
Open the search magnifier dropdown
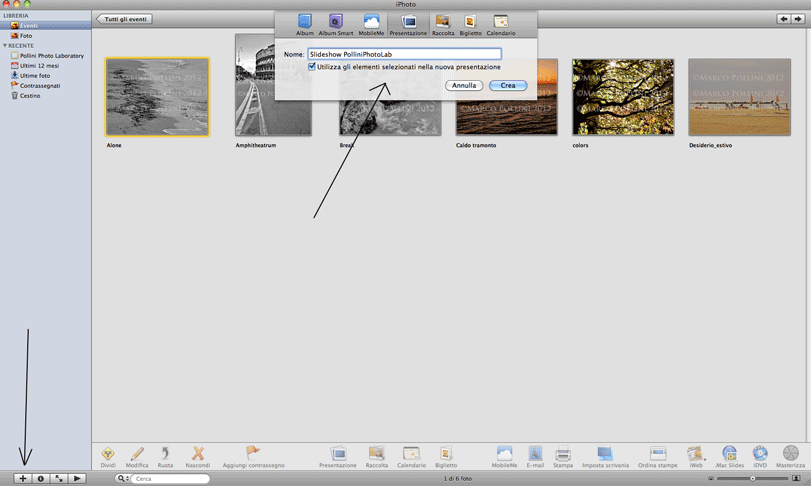(123, 478)
